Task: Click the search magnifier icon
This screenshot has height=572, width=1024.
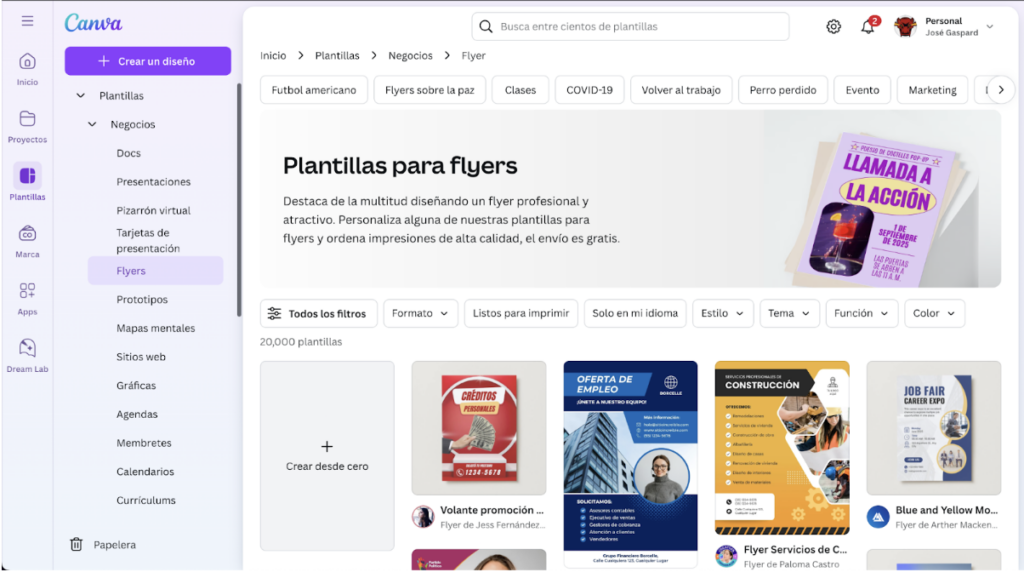Action: (x=485, y=27)
